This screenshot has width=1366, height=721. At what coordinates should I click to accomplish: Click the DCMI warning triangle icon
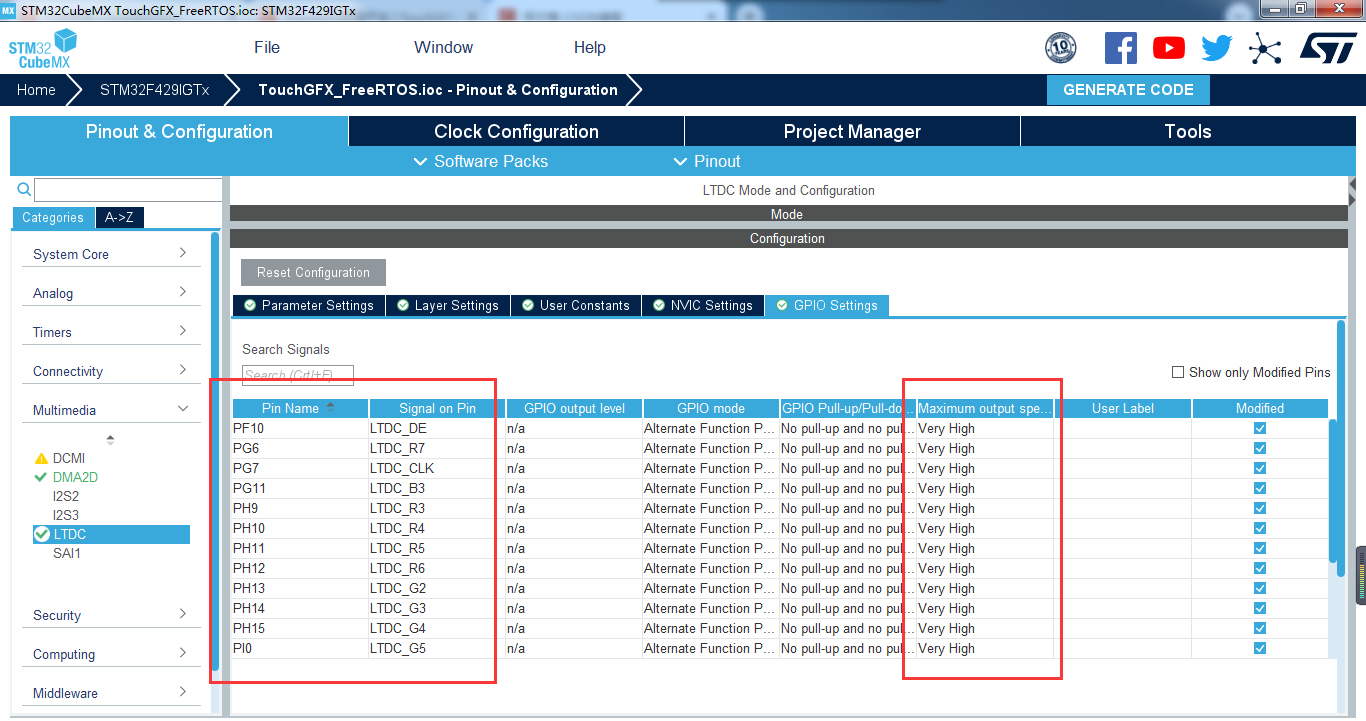click(41, 458)
